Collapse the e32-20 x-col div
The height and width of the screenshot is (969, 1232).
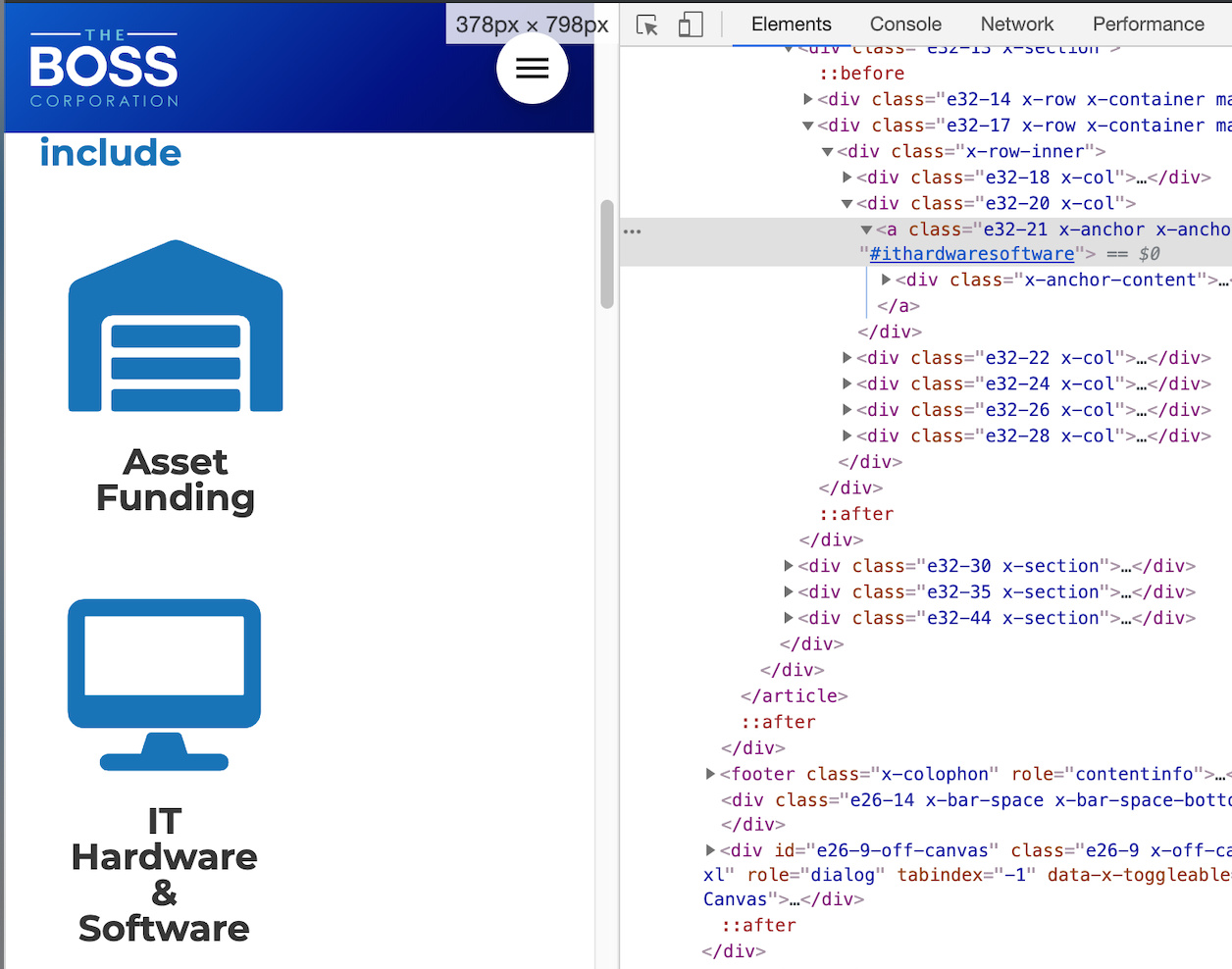tap(847, 204)
